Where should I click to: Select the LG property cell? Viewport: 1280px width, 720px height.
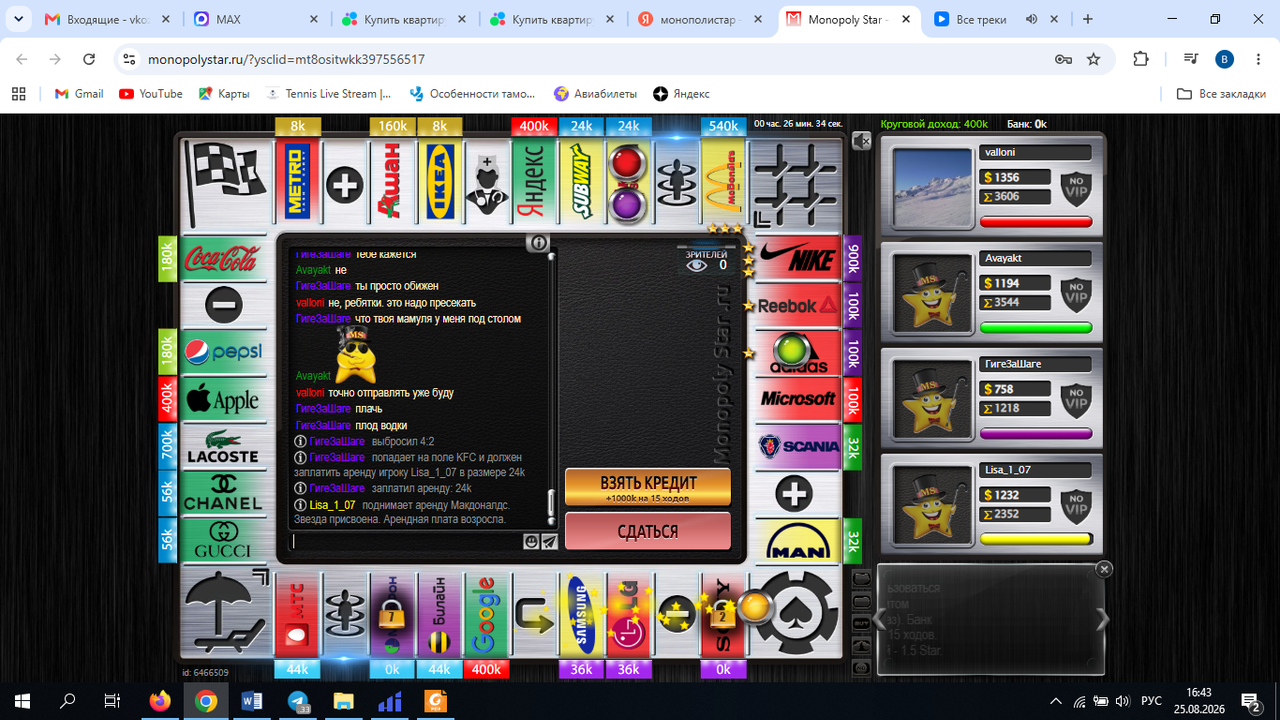point(628,614)
